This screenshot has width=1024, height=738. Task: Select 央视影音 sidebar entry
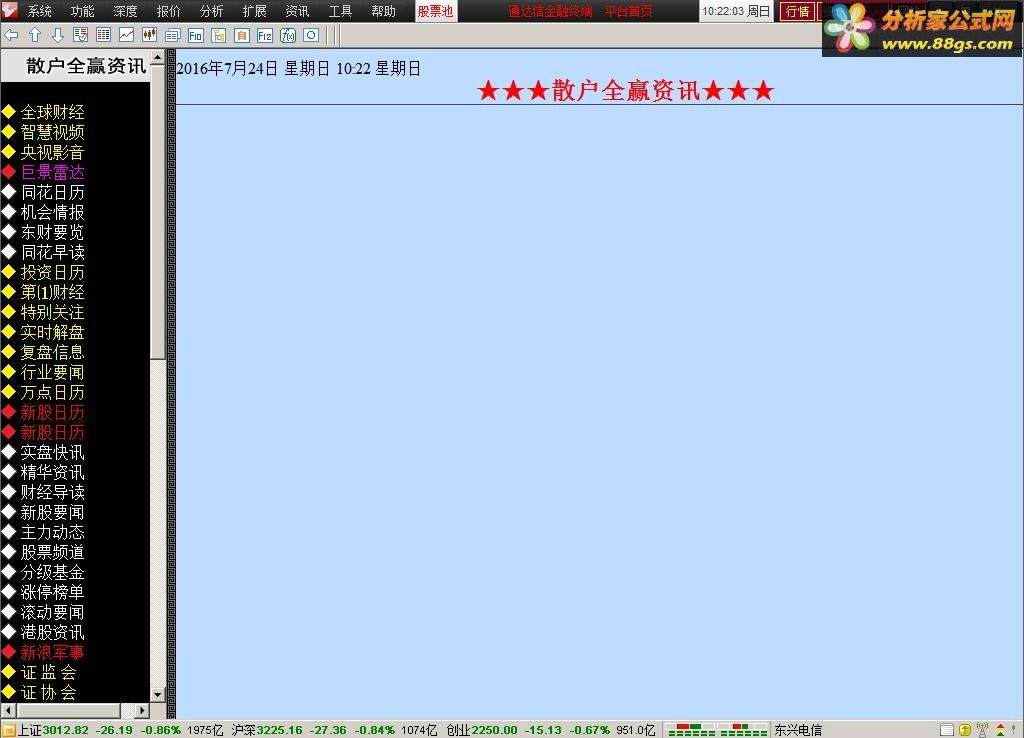(x=52, y=152)
